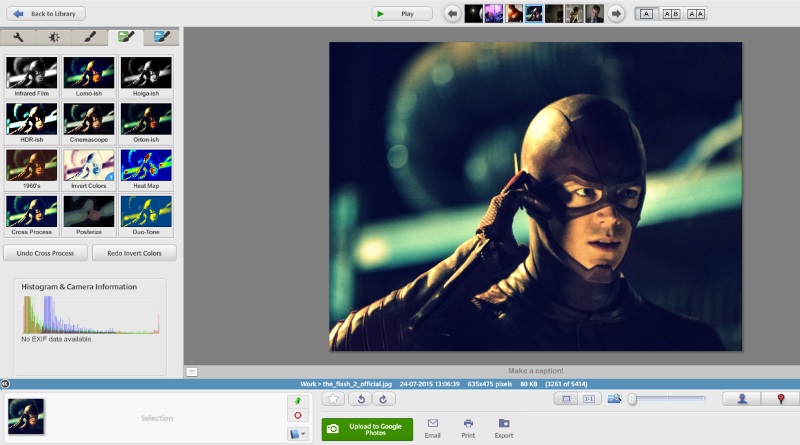Apply the Duo-Tone effect
The image size is (800, 445).
click(x=146, y=215)
